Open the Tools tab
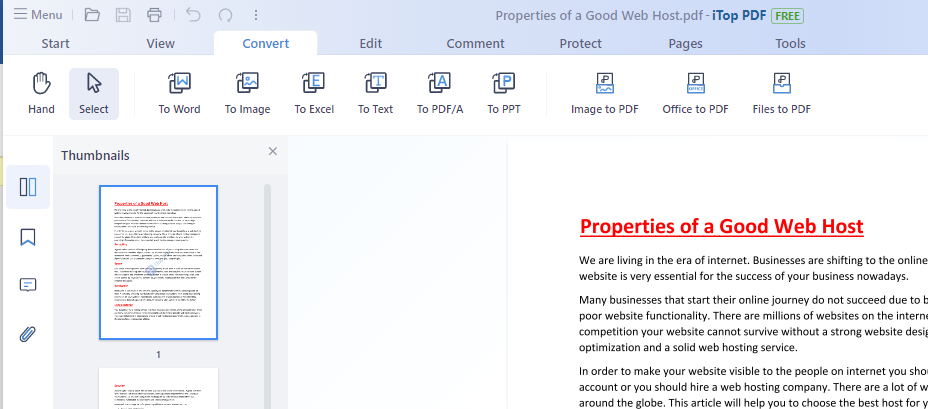 tap(790, 43)
